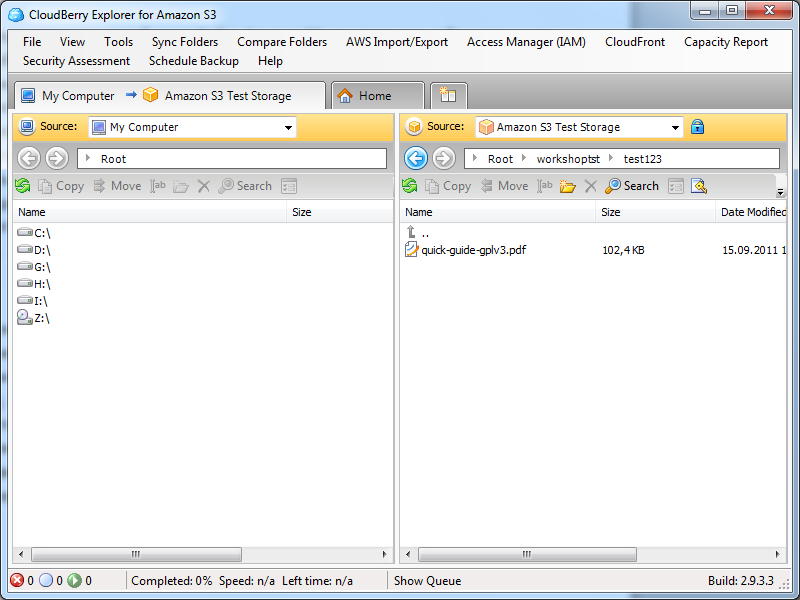
Task: Click S3 pane horizontal scrollbar thumb
Action: [x=527, y=554]
